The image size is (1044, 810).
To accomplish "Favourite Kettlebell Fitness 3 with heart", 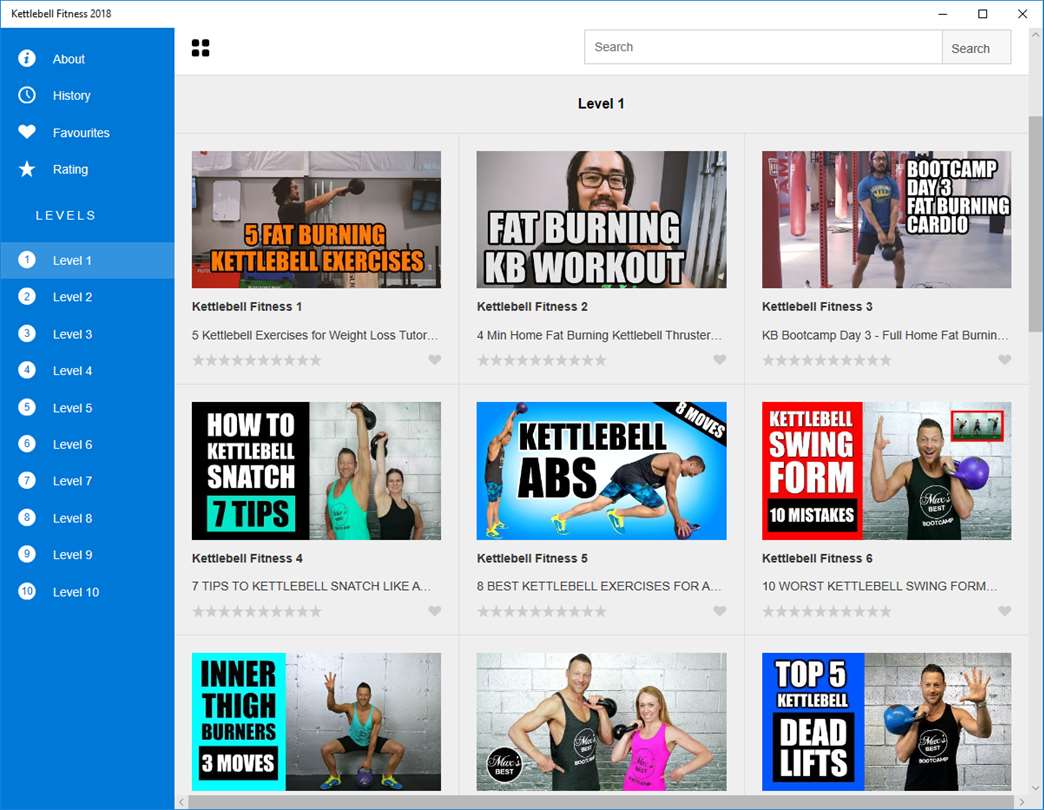I will tap(1005, 359).
